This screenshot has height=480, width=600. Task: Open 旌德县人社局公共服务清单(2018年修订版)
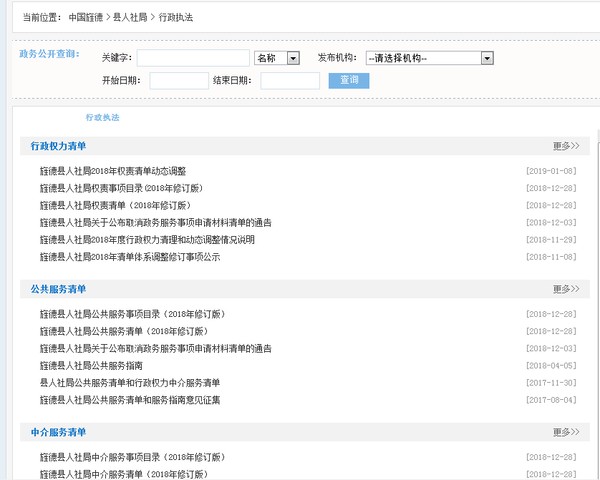[124, 331]
